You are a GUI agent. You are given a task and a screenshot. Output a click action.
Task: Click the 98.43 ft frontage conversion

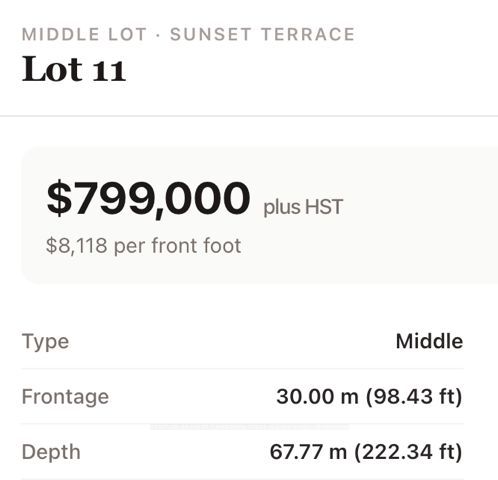tap(414, 397)
